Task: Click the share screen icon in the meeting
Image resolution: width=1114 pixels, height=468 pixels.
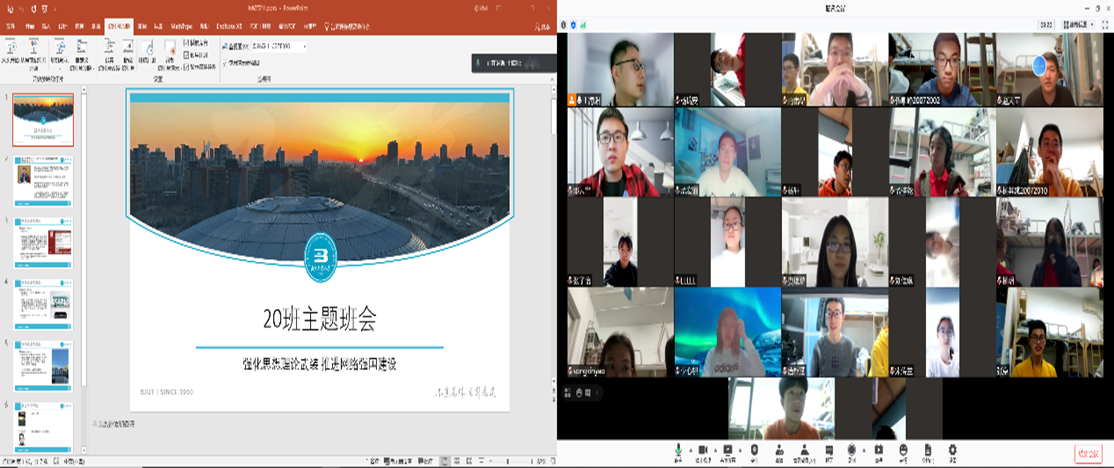Action: pos(728,450)
